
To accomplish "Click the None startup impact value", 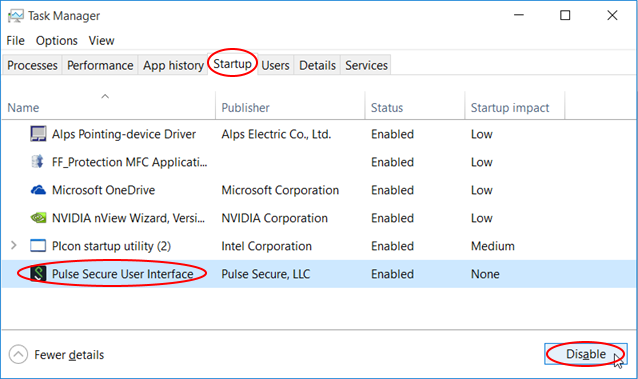I will [485, 274].
